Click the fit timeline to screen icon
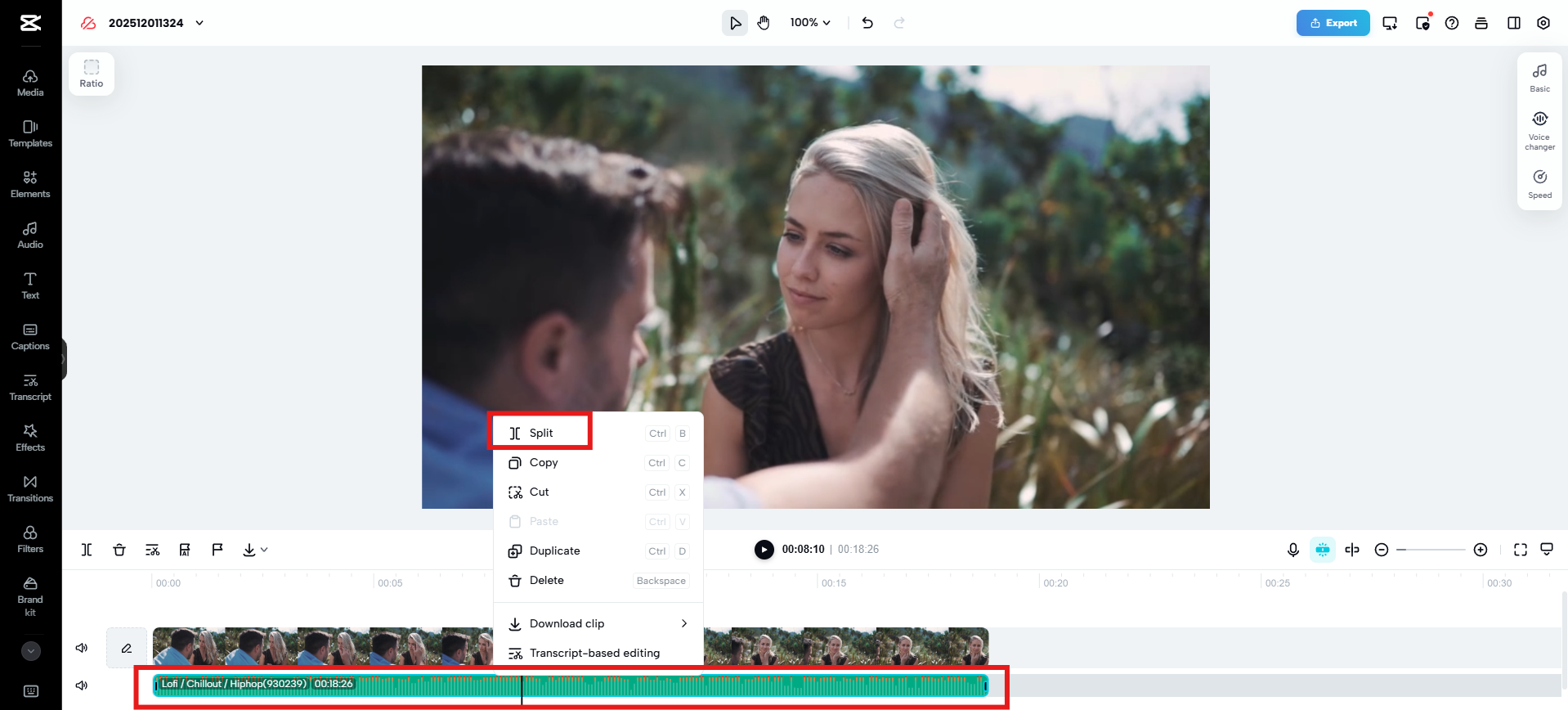The height and width of the screenshot is (710, 1568). pos(1521,550)
